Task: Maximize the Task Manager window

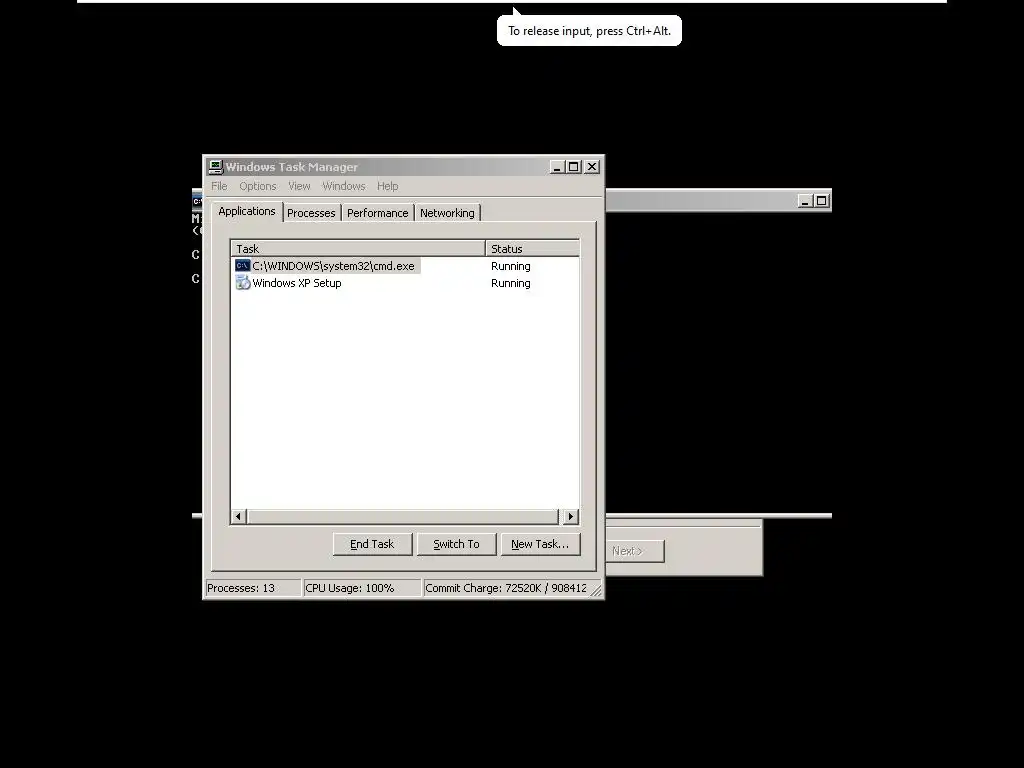Action: pos(573,167)
